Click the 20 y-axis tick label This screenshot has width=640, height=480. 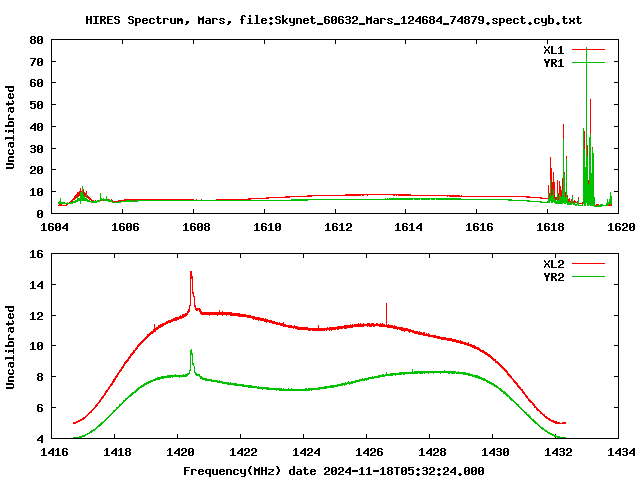coord(36,171)
